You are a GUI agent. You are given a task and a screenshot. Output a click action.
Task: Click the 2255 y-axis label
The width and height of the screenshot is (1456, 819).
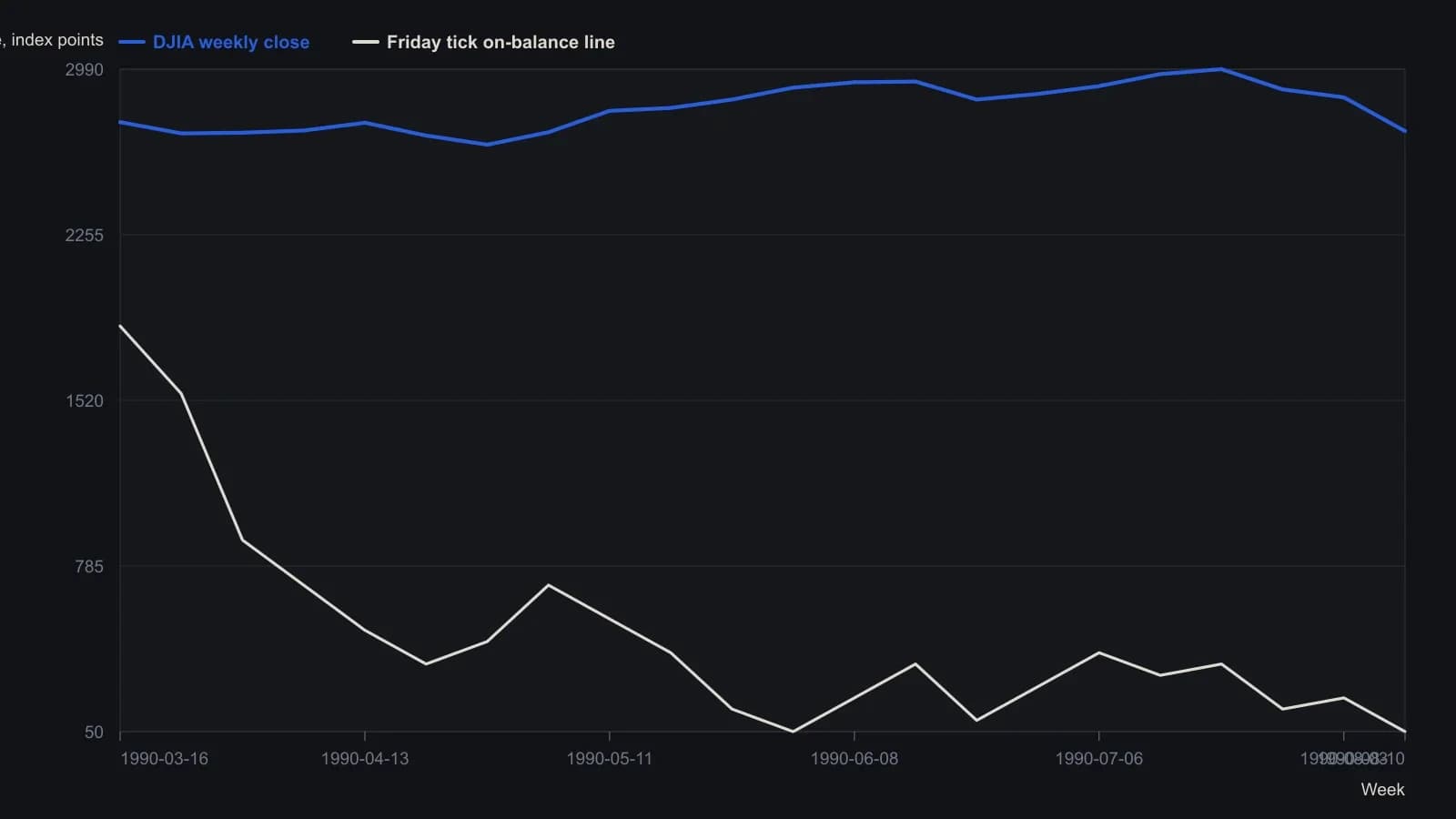[85, 236]
